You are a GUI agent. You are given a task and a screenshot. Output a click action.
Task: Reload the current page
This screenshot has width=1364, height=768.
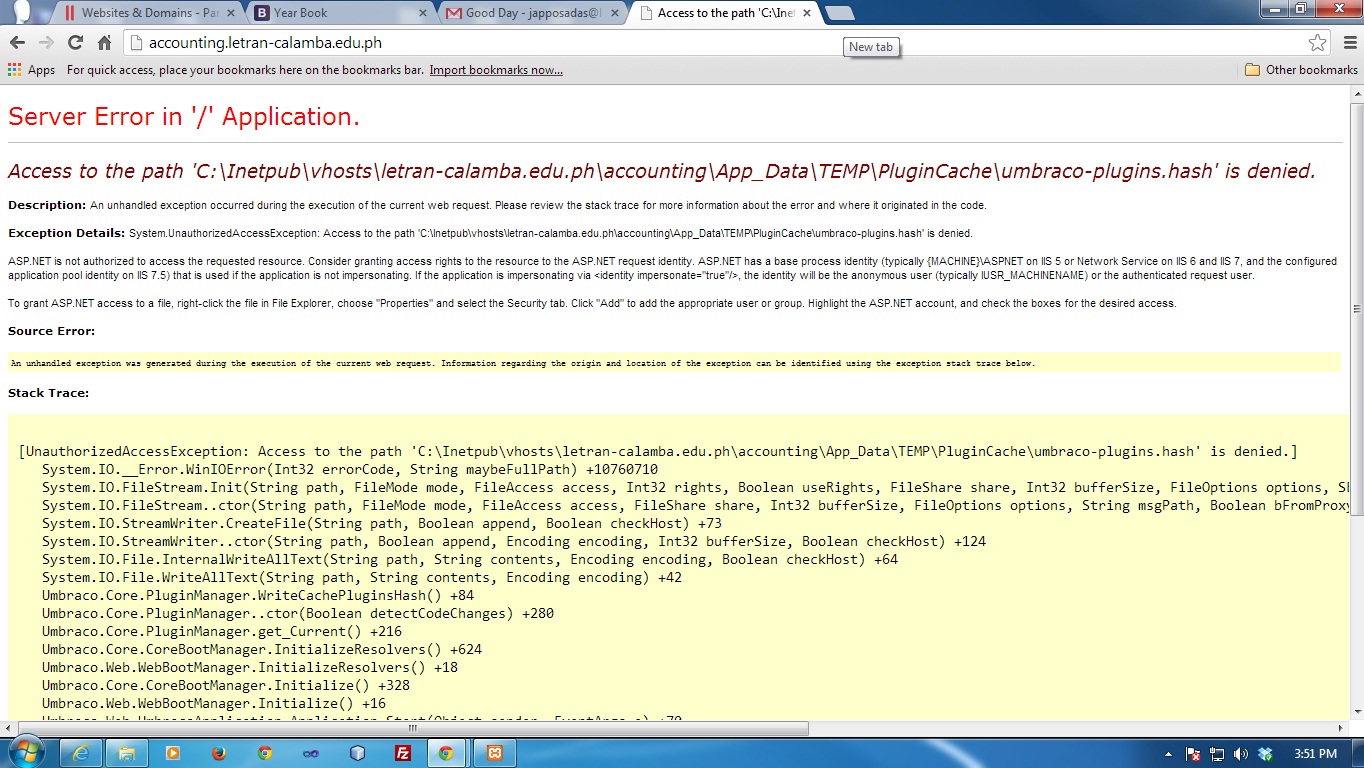coord(75,42)
